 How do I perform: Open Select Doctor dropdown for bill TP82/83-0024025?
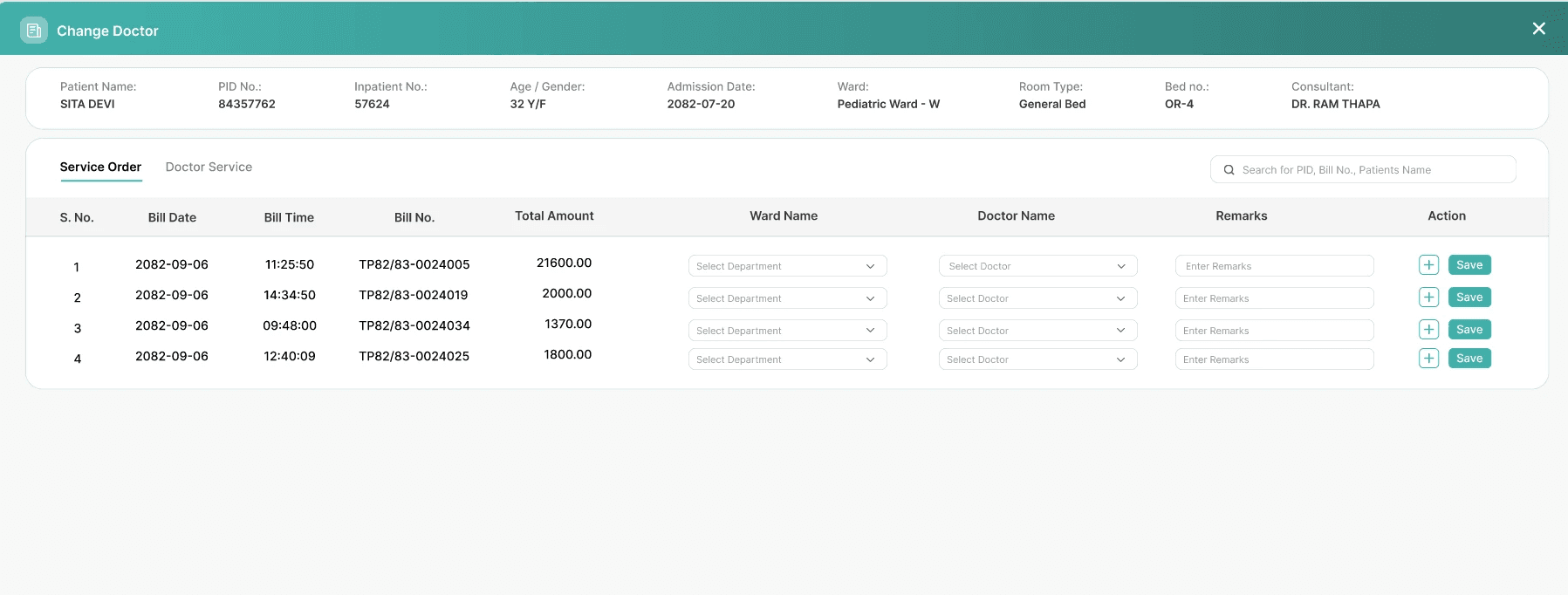pos(1037,359)
